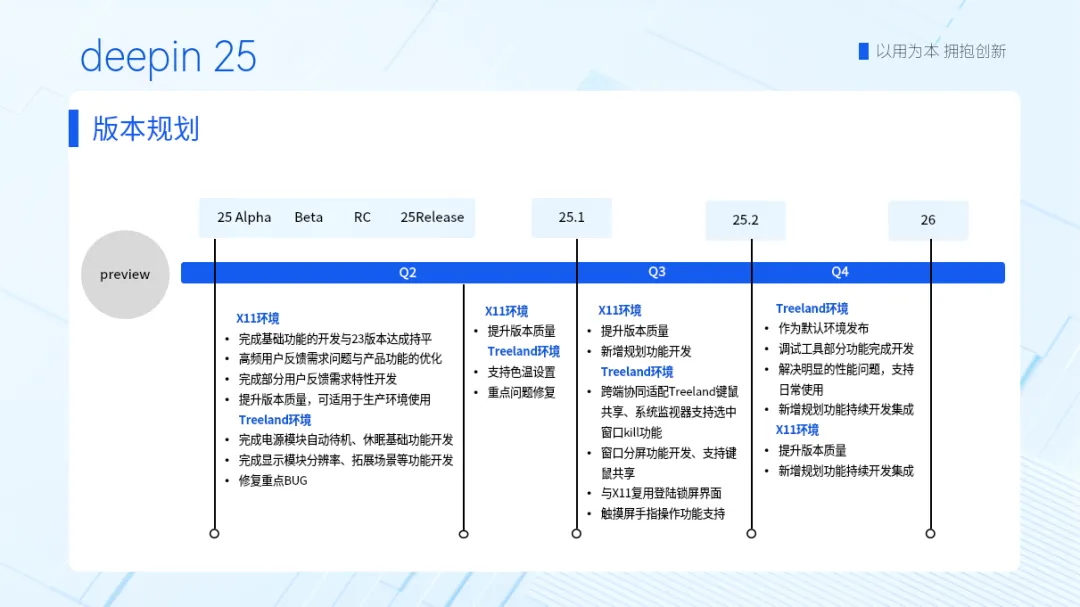The image size is (1080, 607).
Task: Select 提升版本质量，可适用于生产环境使用 bullet
Action: [x=334, y=400]
